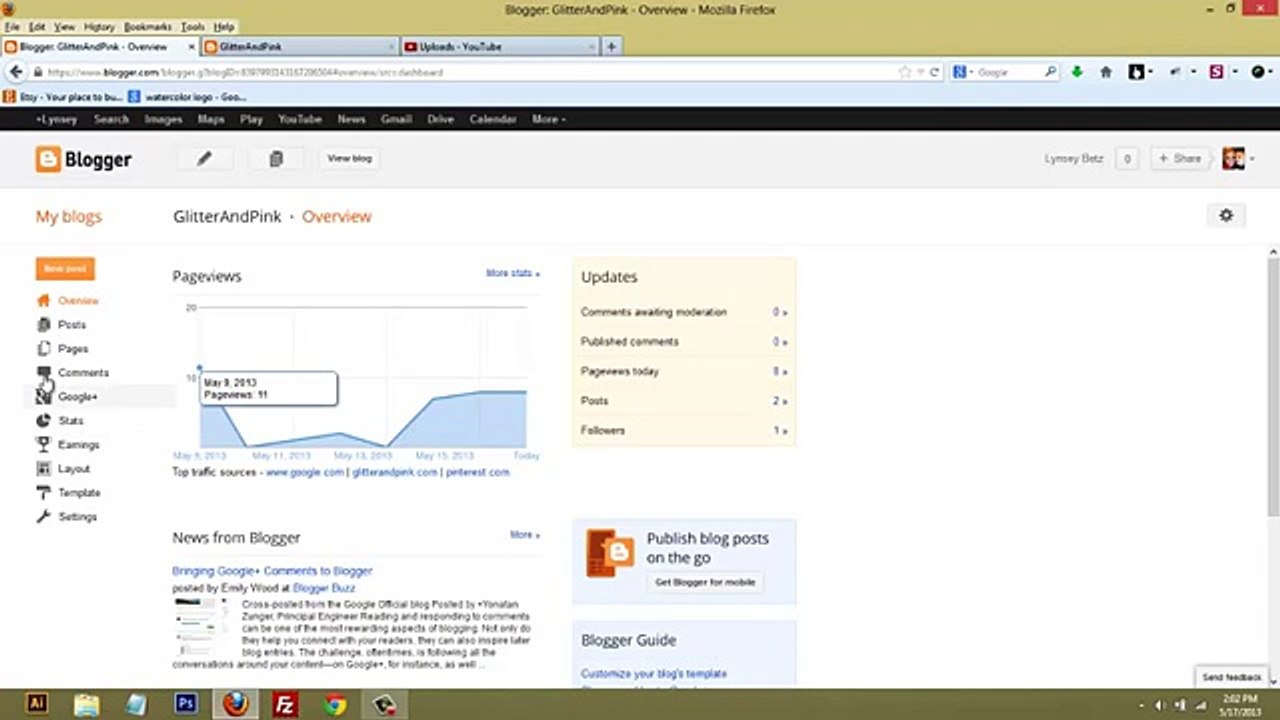Open blog options via the gear icon

click(x=1226, y=216)
